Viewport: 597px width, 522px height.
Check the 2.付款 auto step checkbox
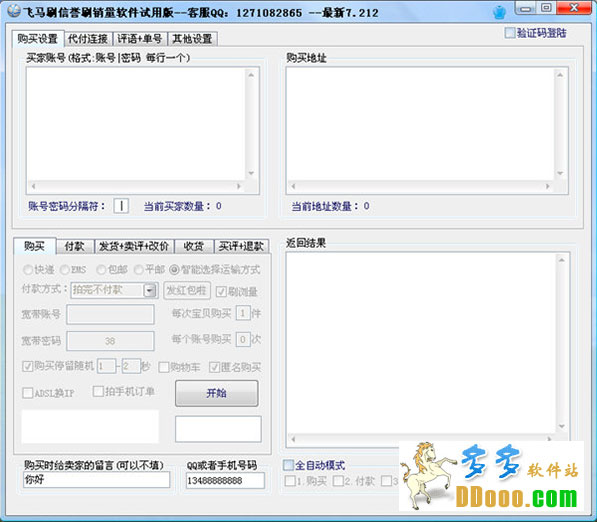tap(338, 481)
